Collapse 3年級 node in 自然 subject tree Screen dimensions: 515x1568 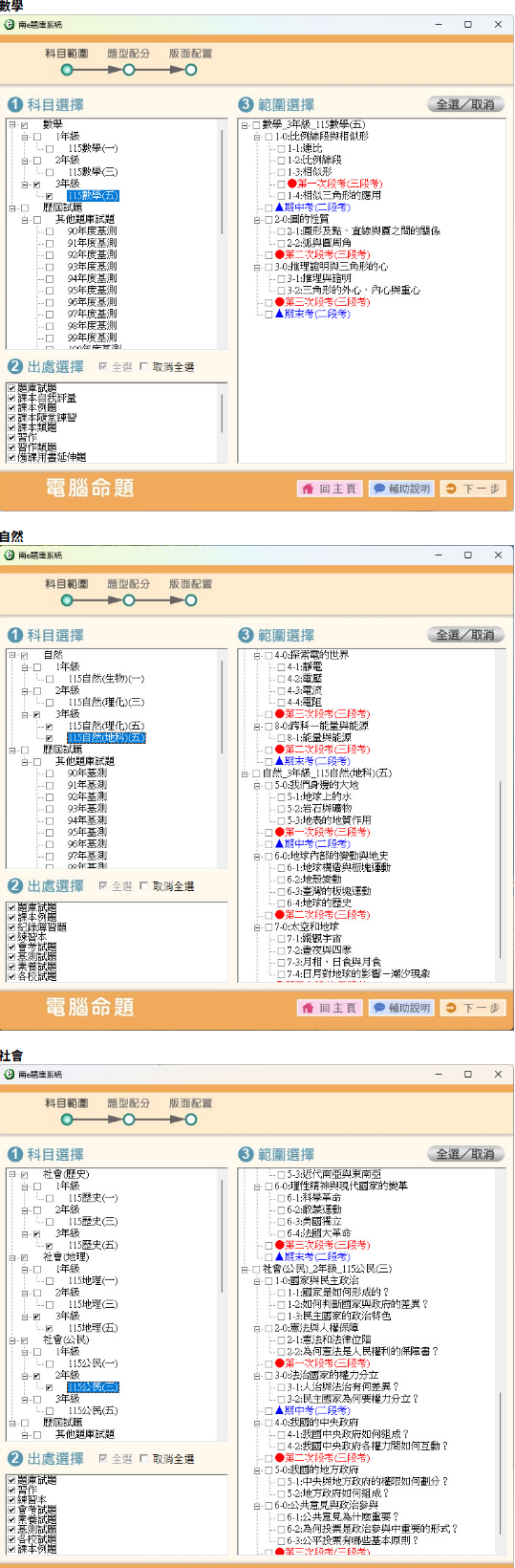pos(25,714)
